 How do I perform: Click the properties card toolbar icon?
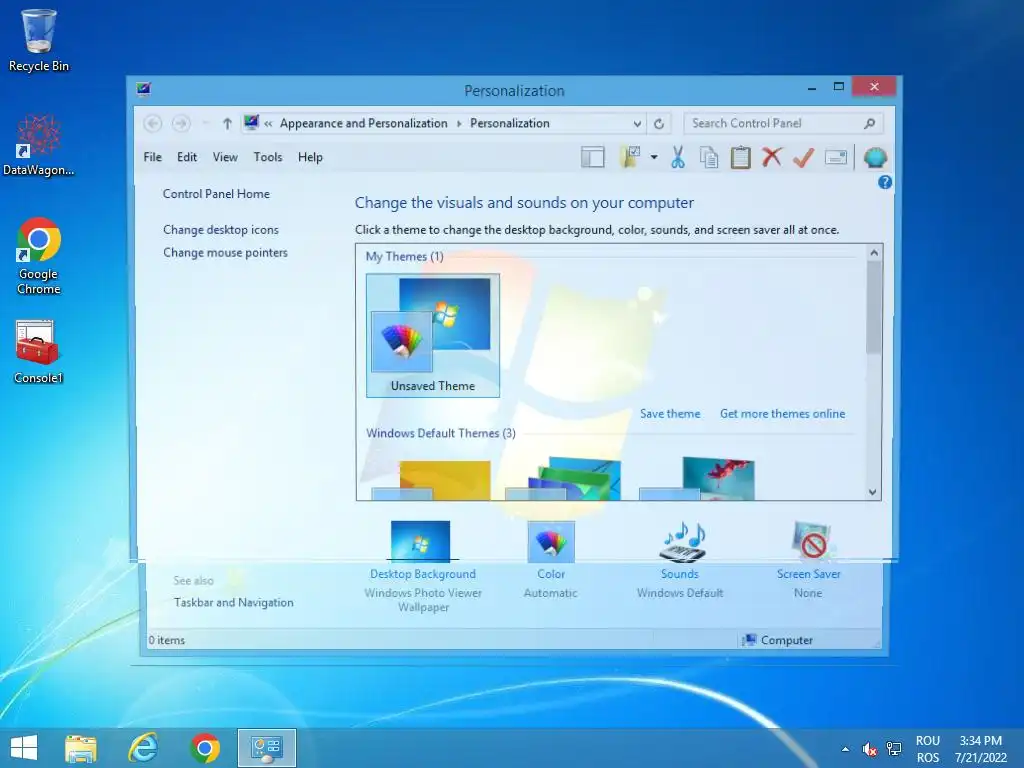click(x=836, y=157)
